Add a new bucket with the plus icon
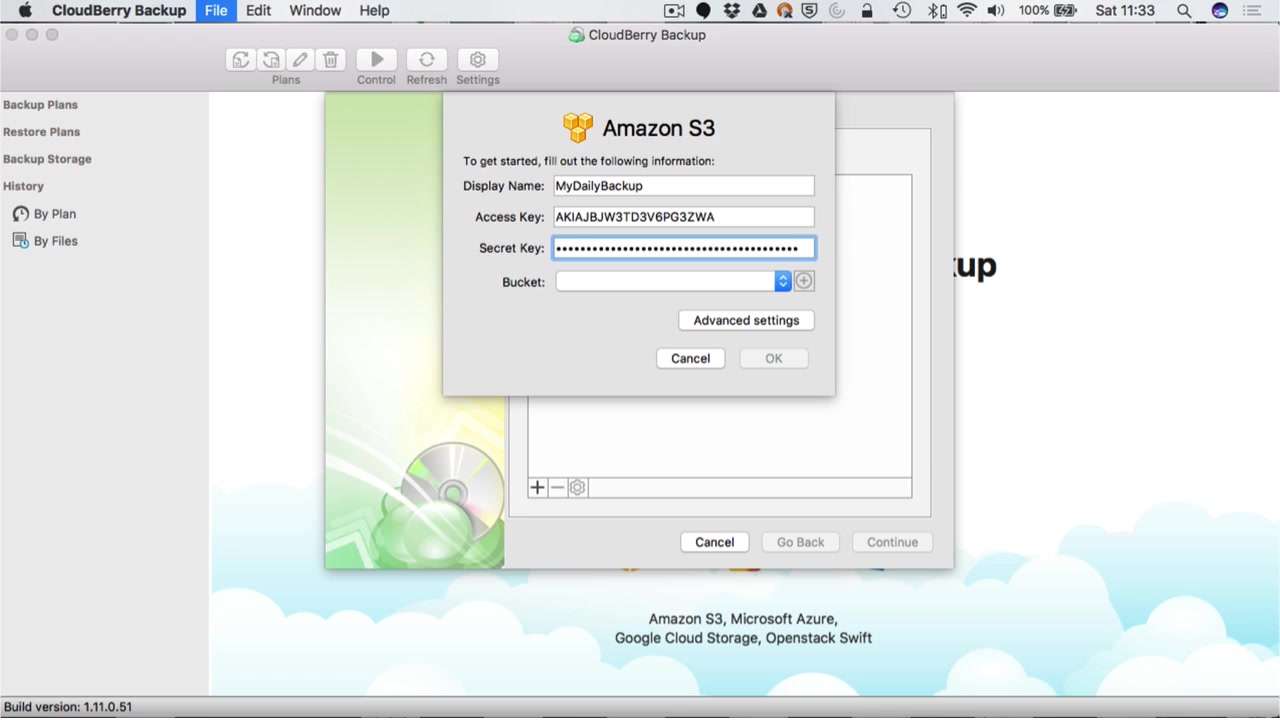 (x=804, y=282)
